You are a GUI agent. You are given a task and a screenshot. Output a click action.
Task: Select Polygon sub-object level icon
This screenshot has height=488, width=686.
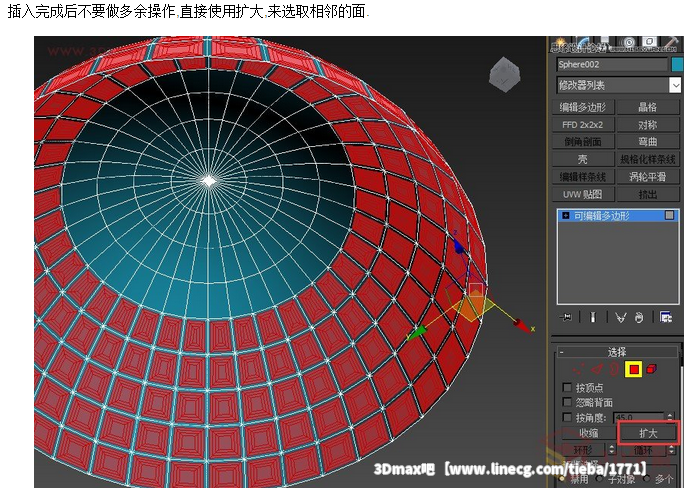634,369
